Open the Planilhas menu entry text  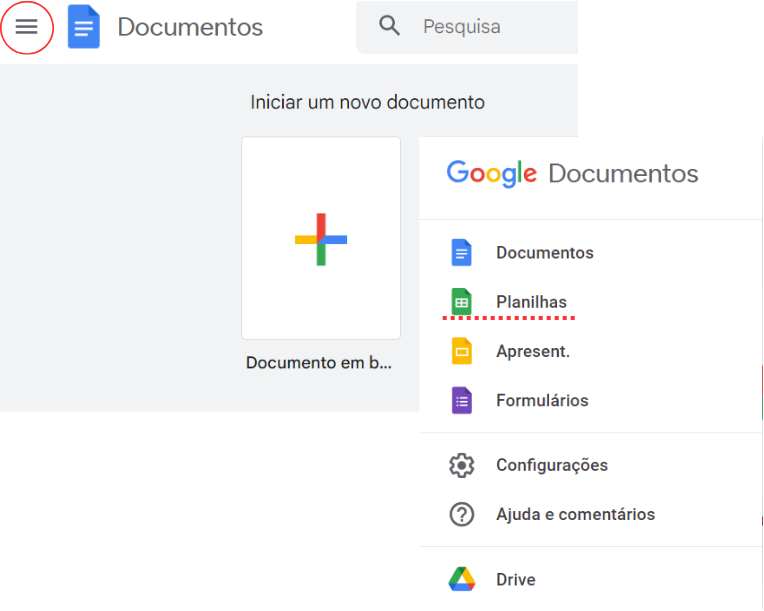click(x=531, y=302)
